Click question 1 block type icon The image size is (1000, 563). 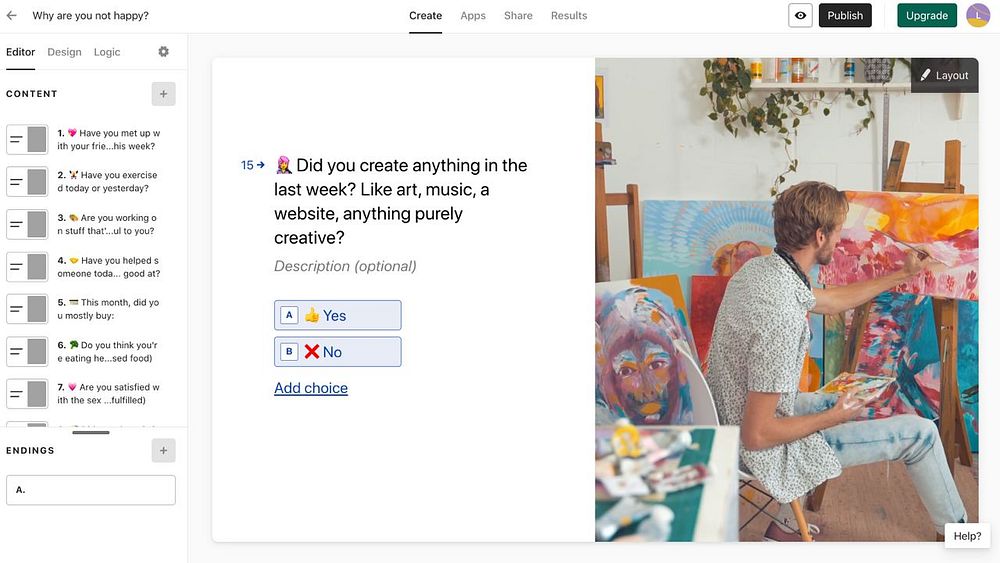(x=27, y=139)
